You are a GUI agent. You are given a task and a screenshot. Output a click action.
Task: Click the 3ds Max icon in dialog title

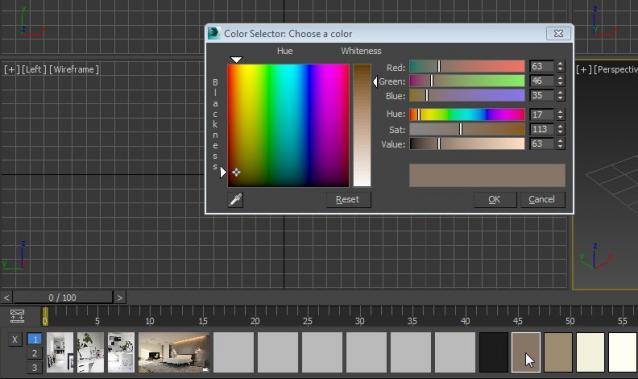point(214,33)
